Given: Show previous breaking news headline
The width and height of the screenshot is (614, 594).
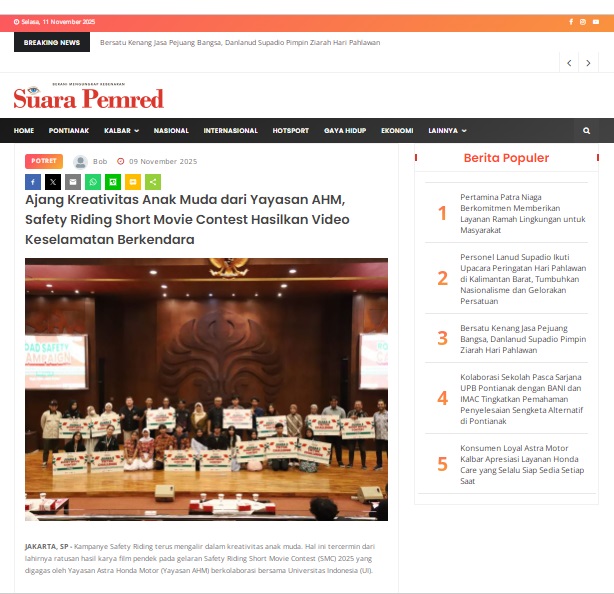Looking at the screenshot, I should coord(569,63).
